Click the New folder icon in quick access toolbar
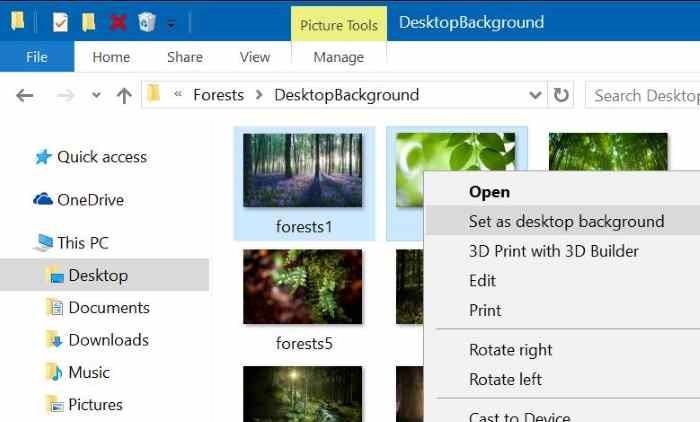 pyautogui.click(x=88, y=22)
